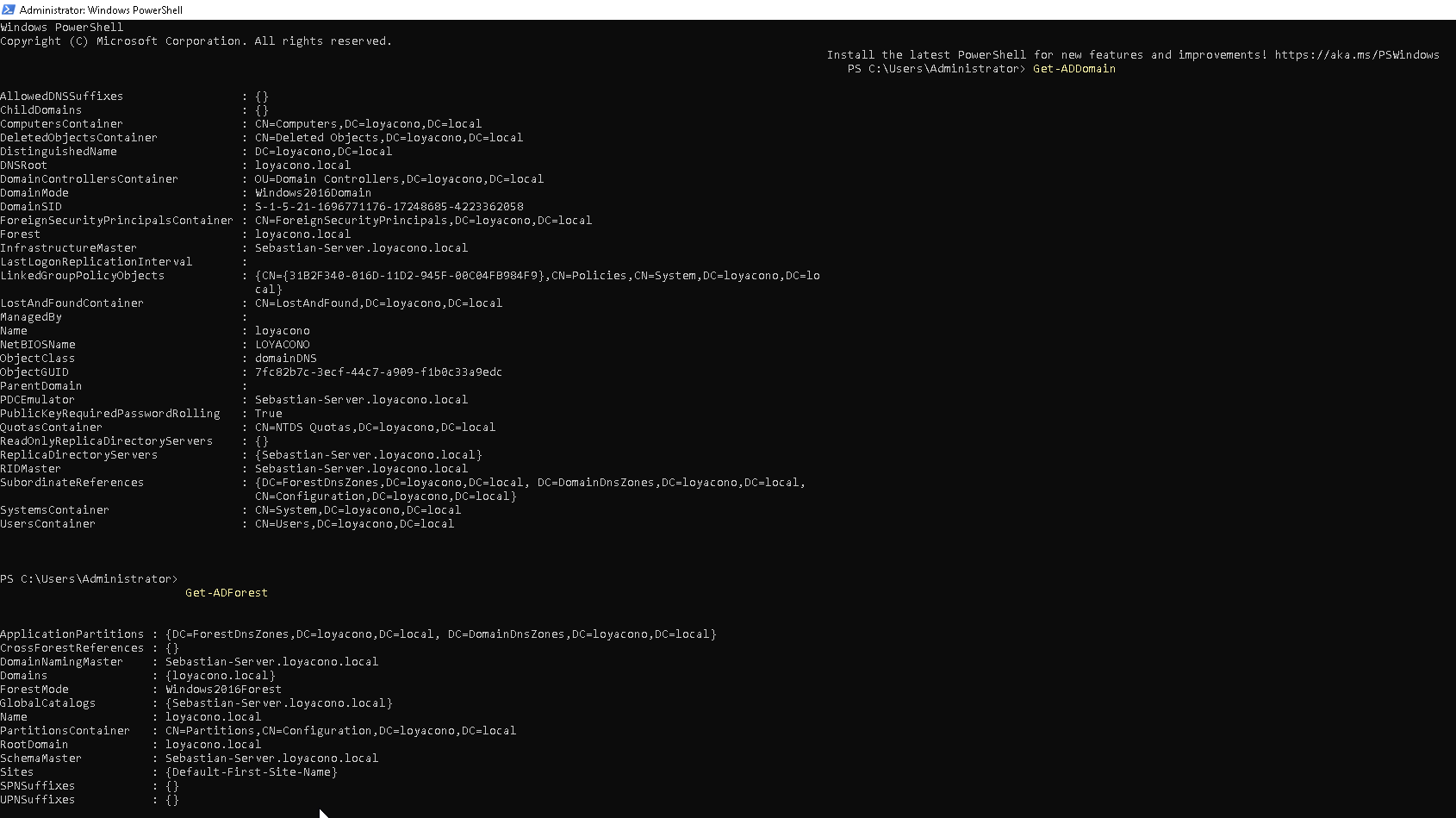Click the 'CN=NTDS Quotas,DC=loyacono,DC=local' value
The width and height of the screenshot is (1456, 818).
(375, 428)
